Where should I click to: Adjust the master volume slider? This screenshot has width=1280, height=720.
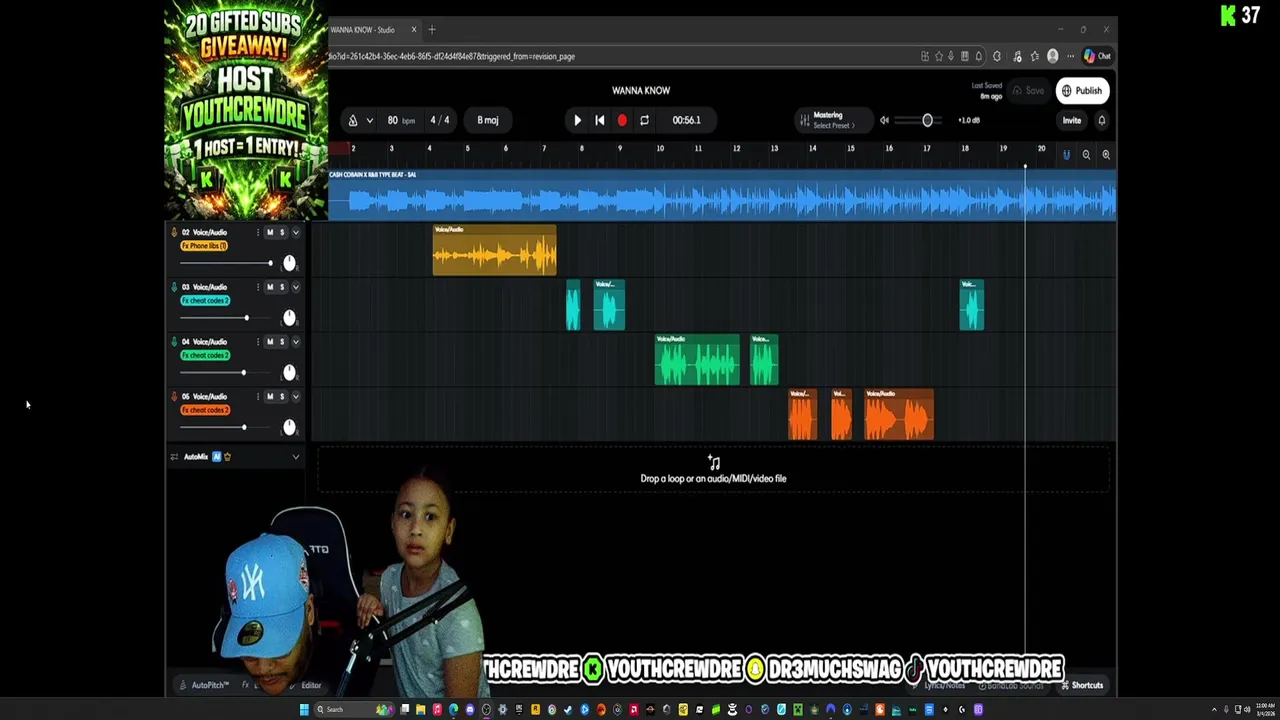920,120
